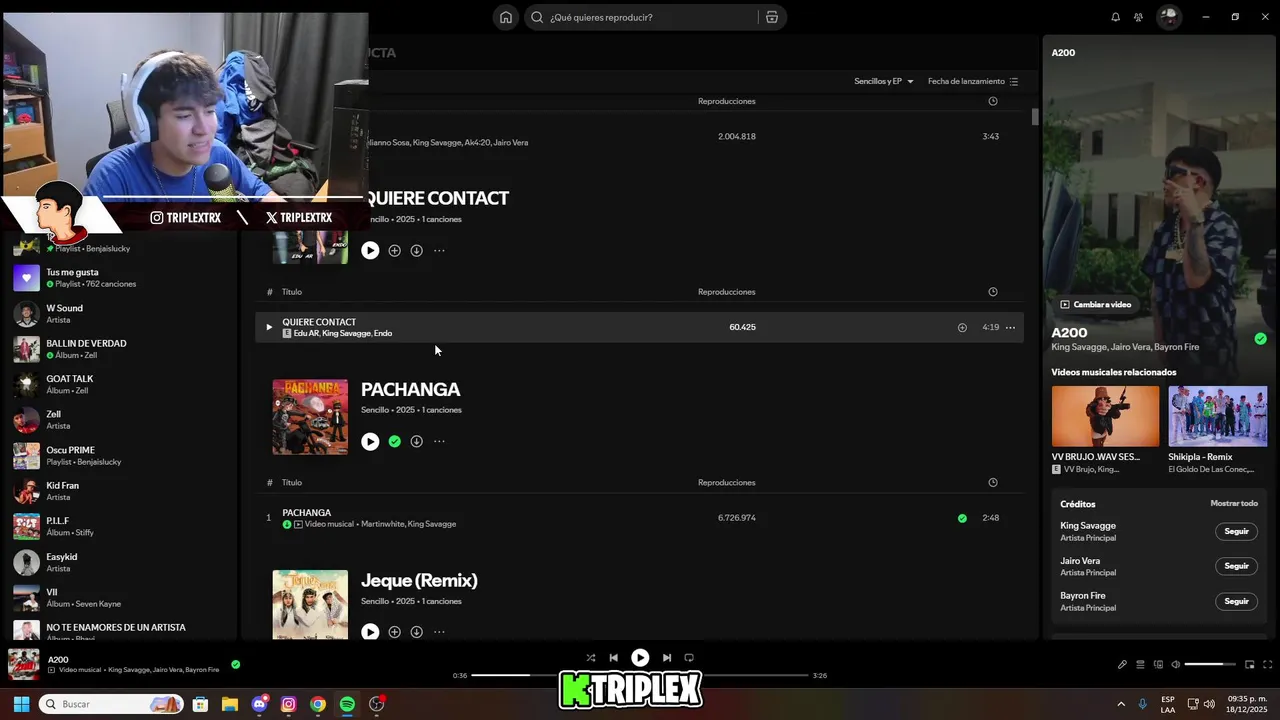Open the Sencillos y EP filter dropdown
1280x720 pixels.
click(884, 81)
